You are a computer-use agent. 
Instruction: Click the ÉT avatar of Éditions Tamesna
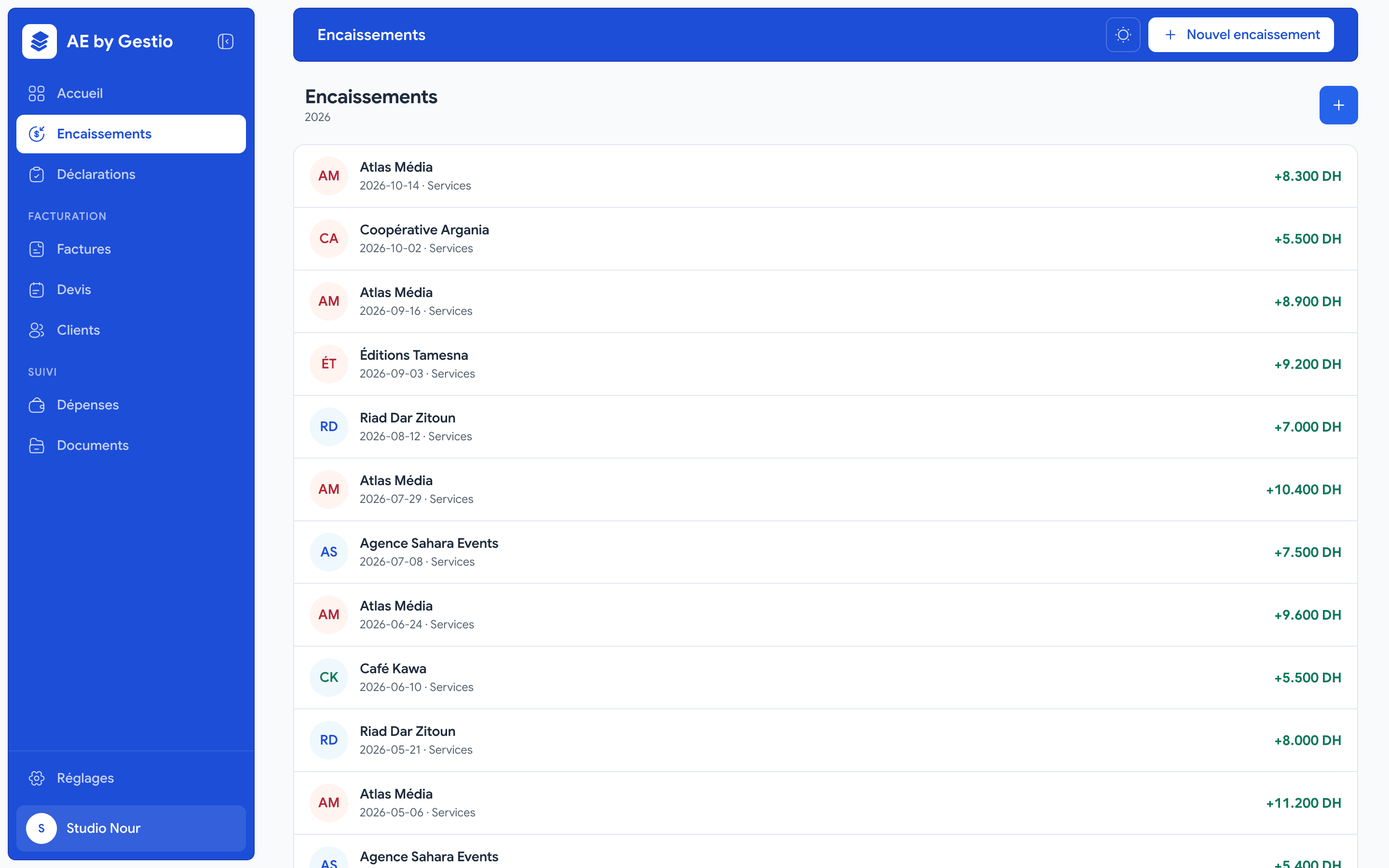coord(329,364)
